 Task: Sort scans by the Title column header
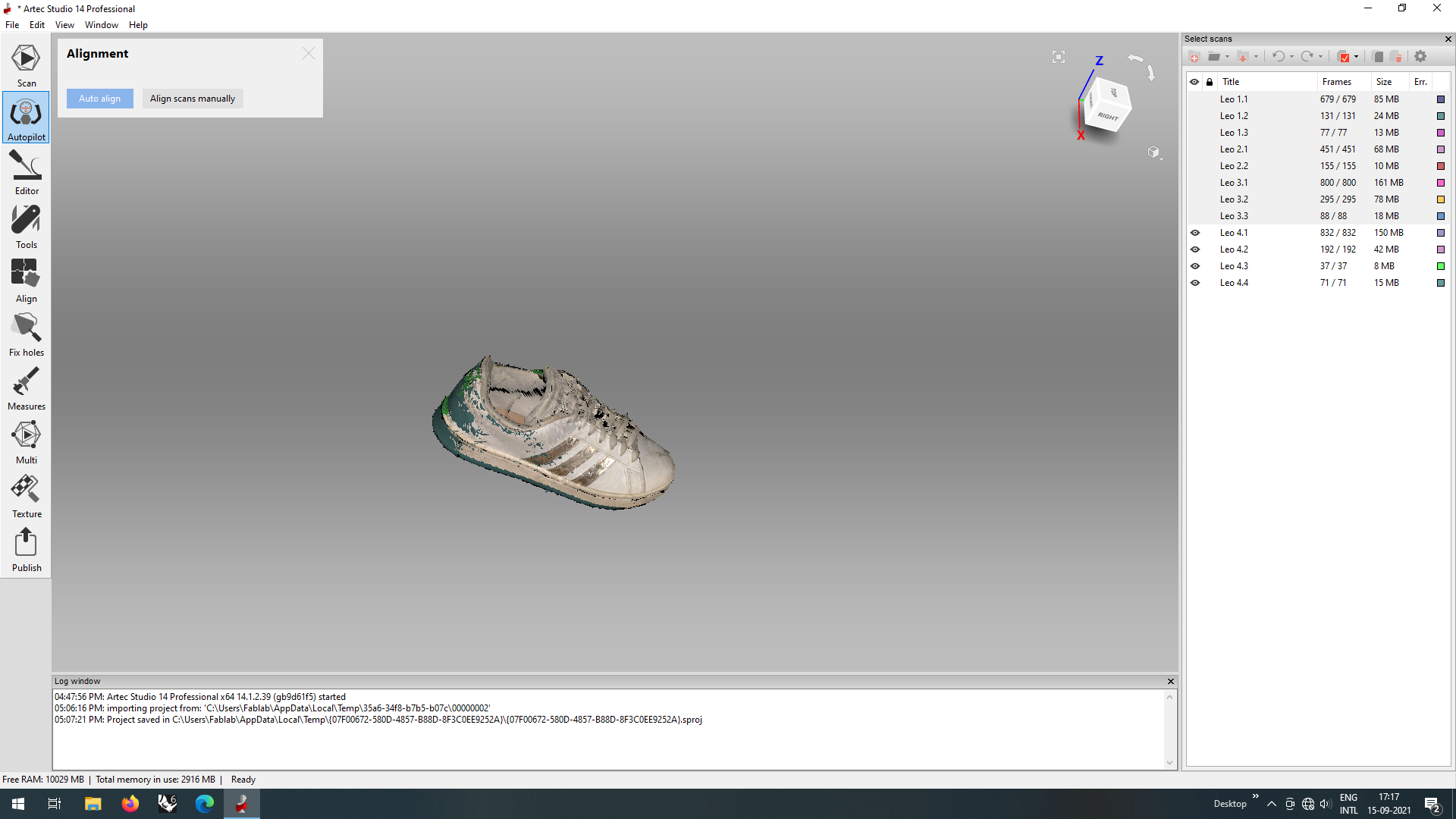[x=1266, y=82]
